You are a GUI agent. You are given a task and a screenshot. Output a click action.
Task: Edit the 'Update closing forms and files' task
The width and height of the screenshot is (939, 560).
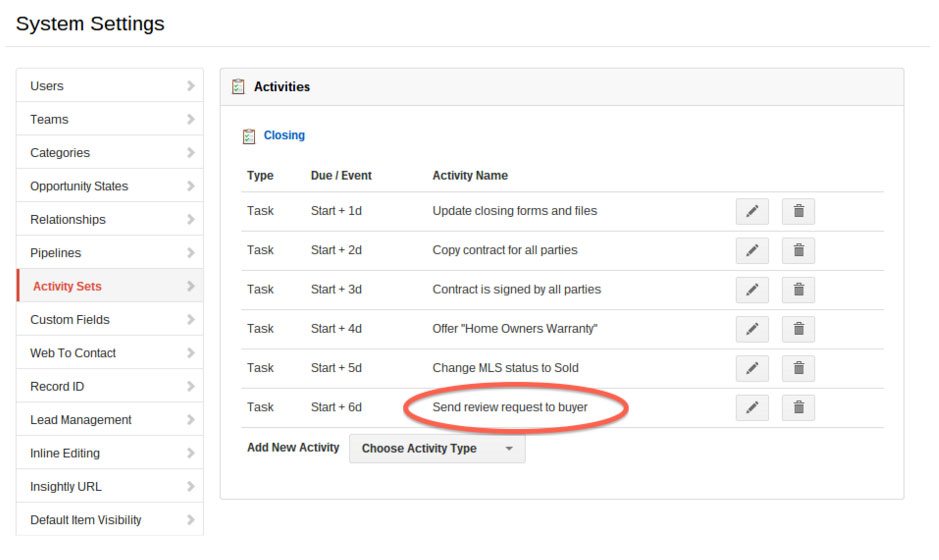(752, 211)
